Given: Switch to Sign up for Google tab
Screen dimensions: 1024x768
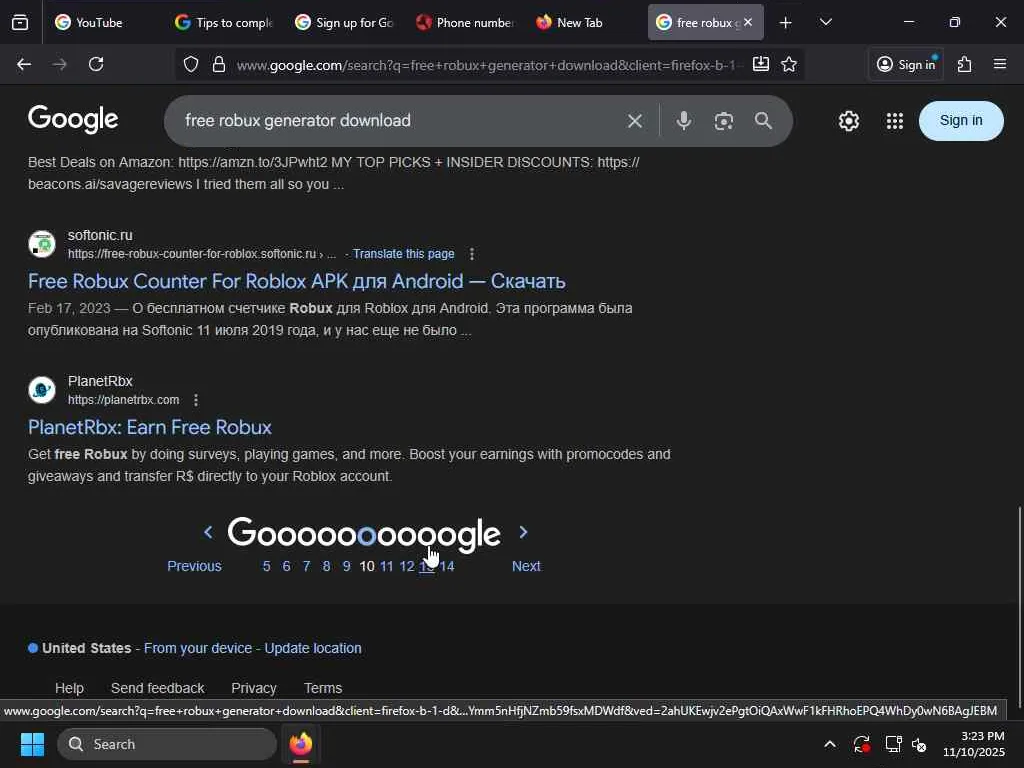Looking at the screenshot, I should [x=344, y=23].
